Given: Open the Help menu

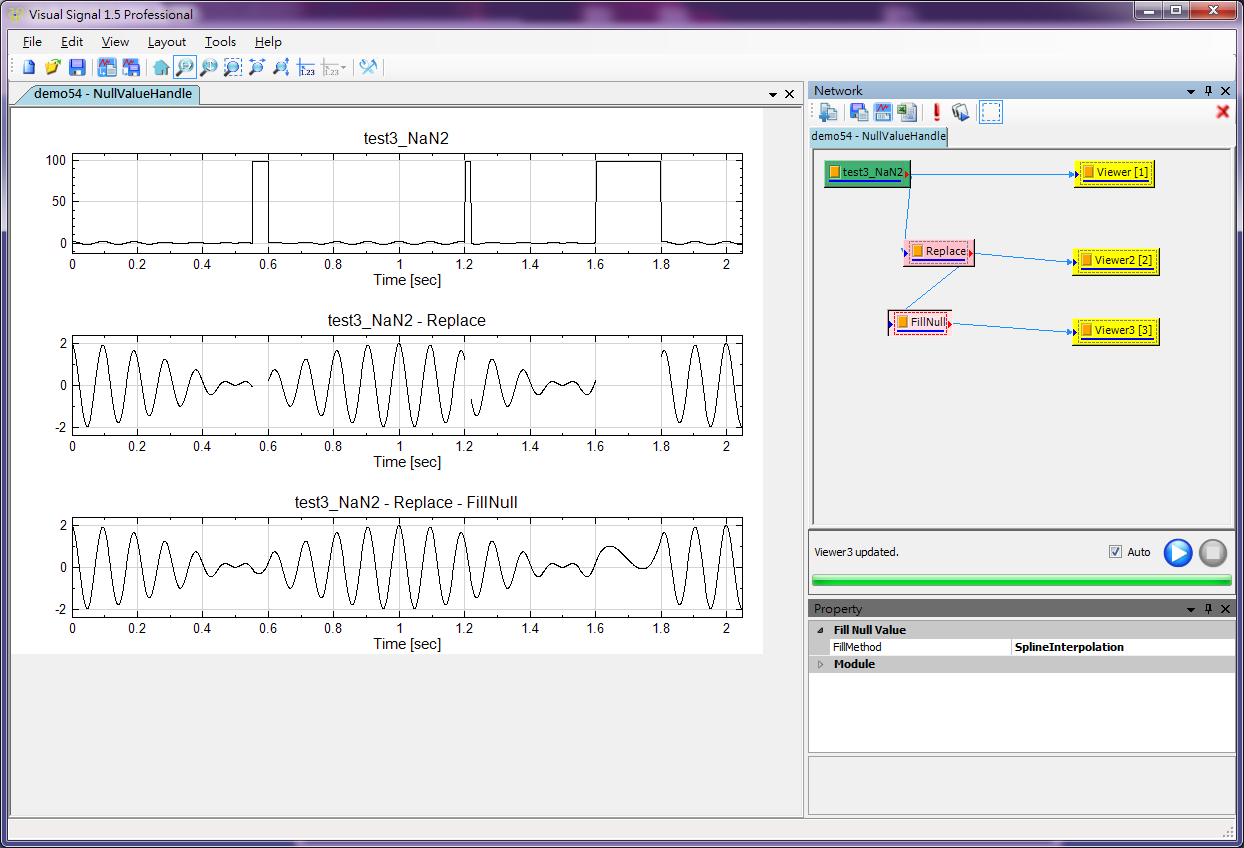Looking at the screenshot, I should [x=268, y=42].
